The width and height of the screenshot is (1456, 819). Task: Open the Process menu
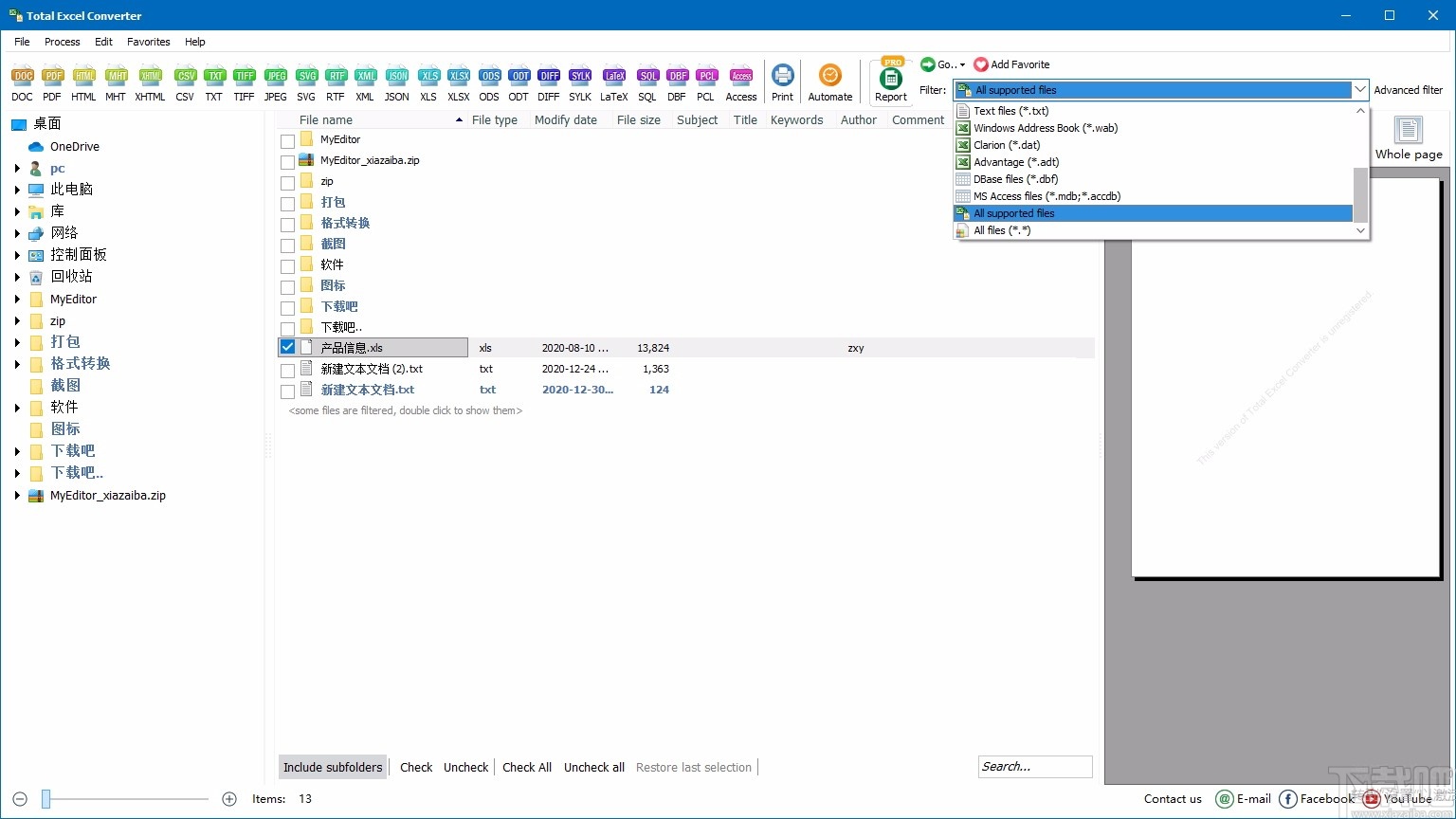(x=63, y=42)
